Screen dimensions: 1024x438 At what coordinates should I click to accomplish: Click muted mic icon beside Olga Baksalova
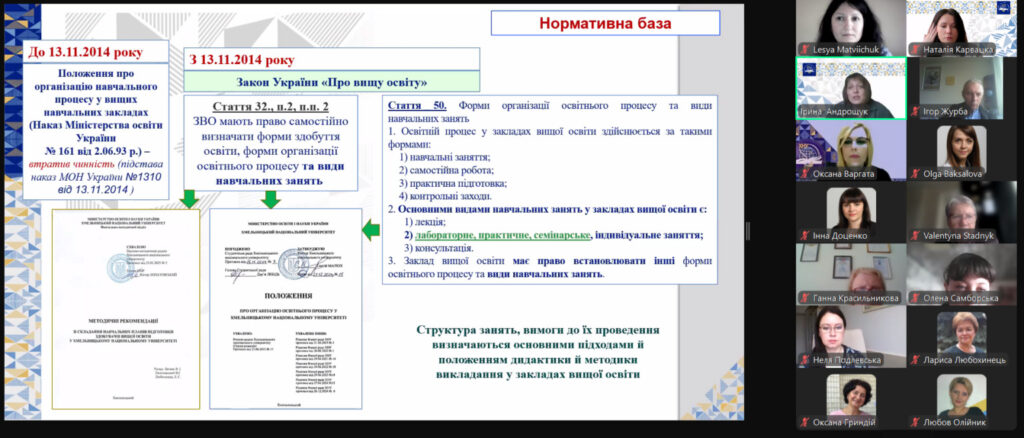pyautogui.click(x=914, y=173)
